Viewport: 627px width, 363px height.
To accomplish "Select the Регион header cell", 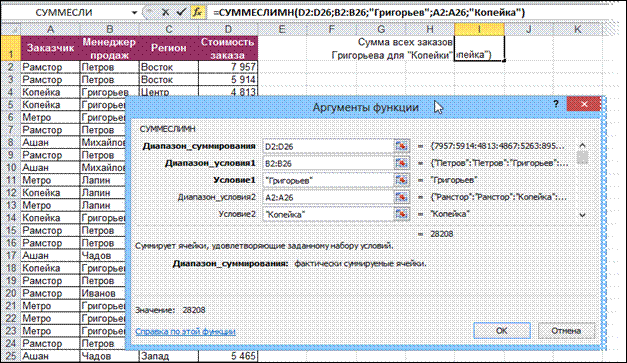I will pos(169,48).
